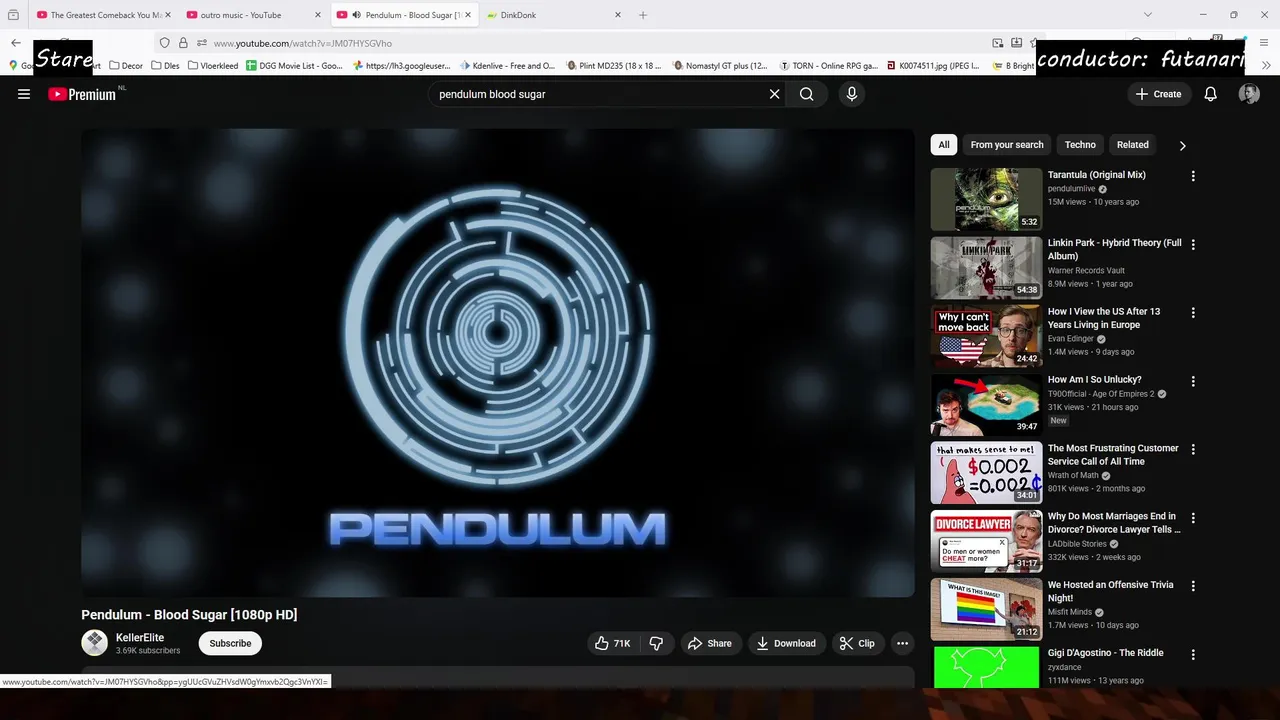This screenshot has width=1280, height=720.
Task: Open How Am I So Unlucky thumbnail
Action: (x=986, y=404)
